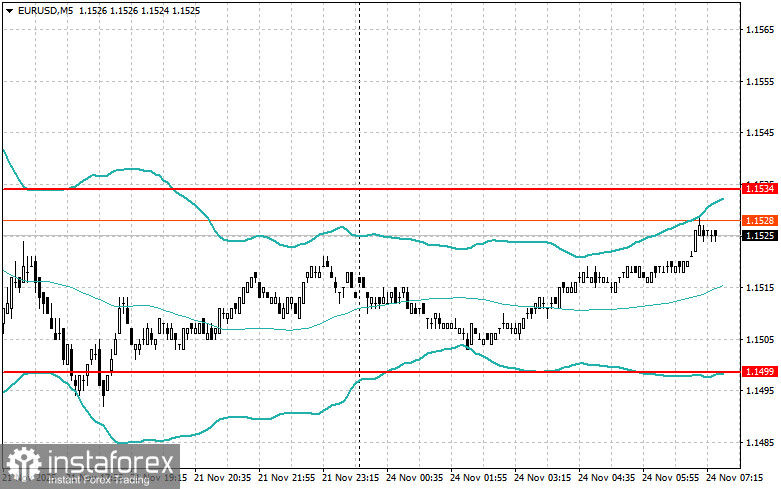Select the 24 Nov 07:15 time label
Image resolution: width=781 pixels, height=489 pixels.
pyautogui.click(x=734, y=478)
